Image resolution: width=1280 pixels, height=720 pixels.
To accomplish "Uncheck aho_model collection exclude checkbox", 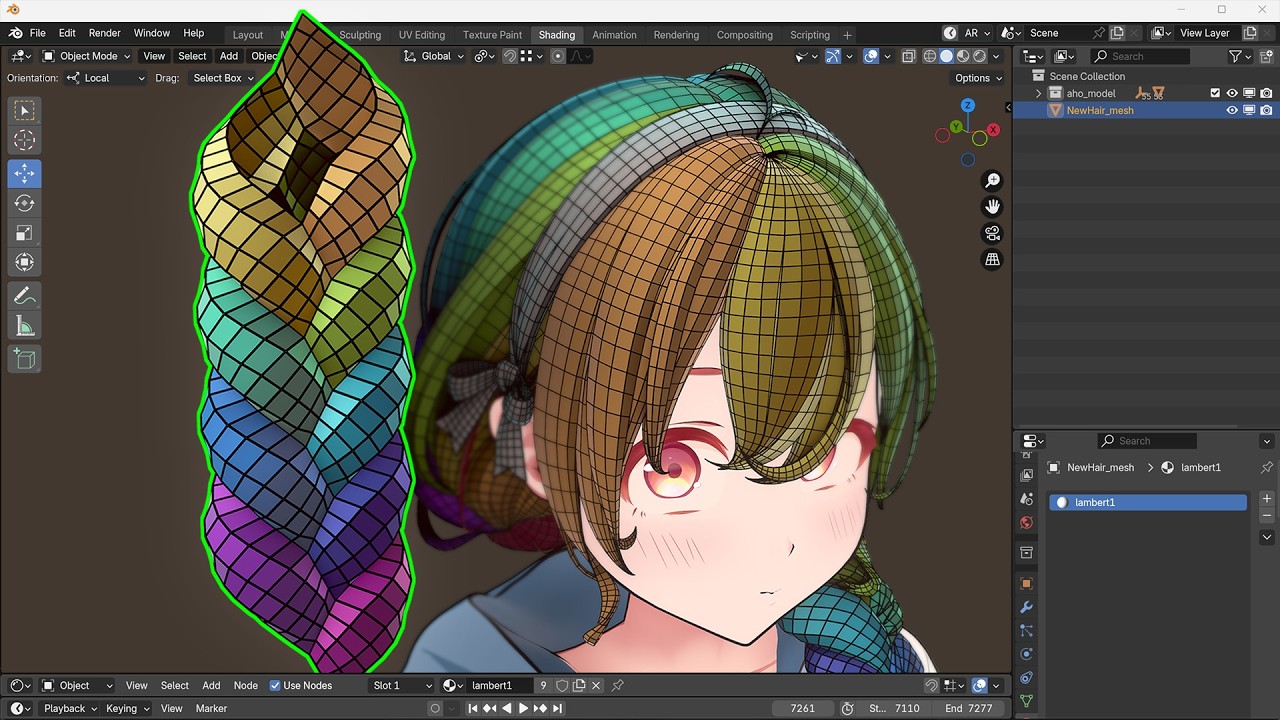I will [x=1215, y=93].
